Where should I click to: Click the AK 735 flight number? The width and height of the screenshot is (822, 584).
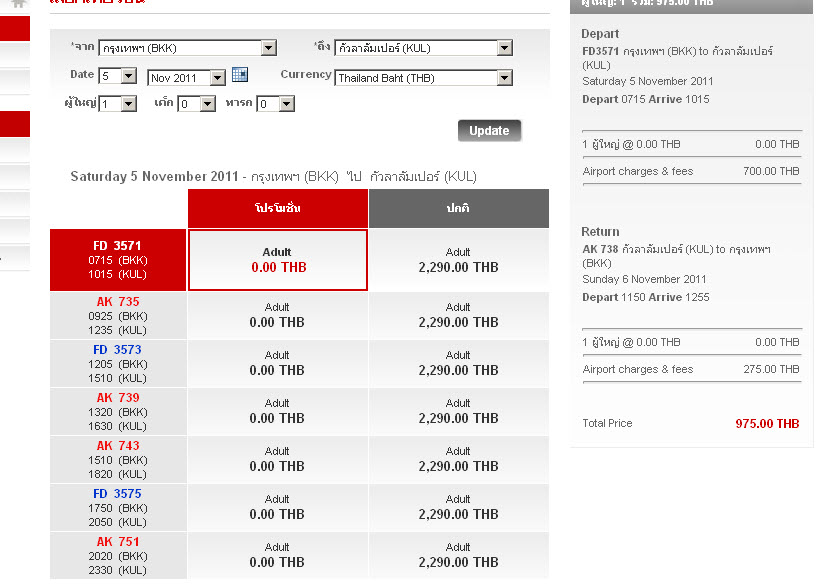coord(118,302)
